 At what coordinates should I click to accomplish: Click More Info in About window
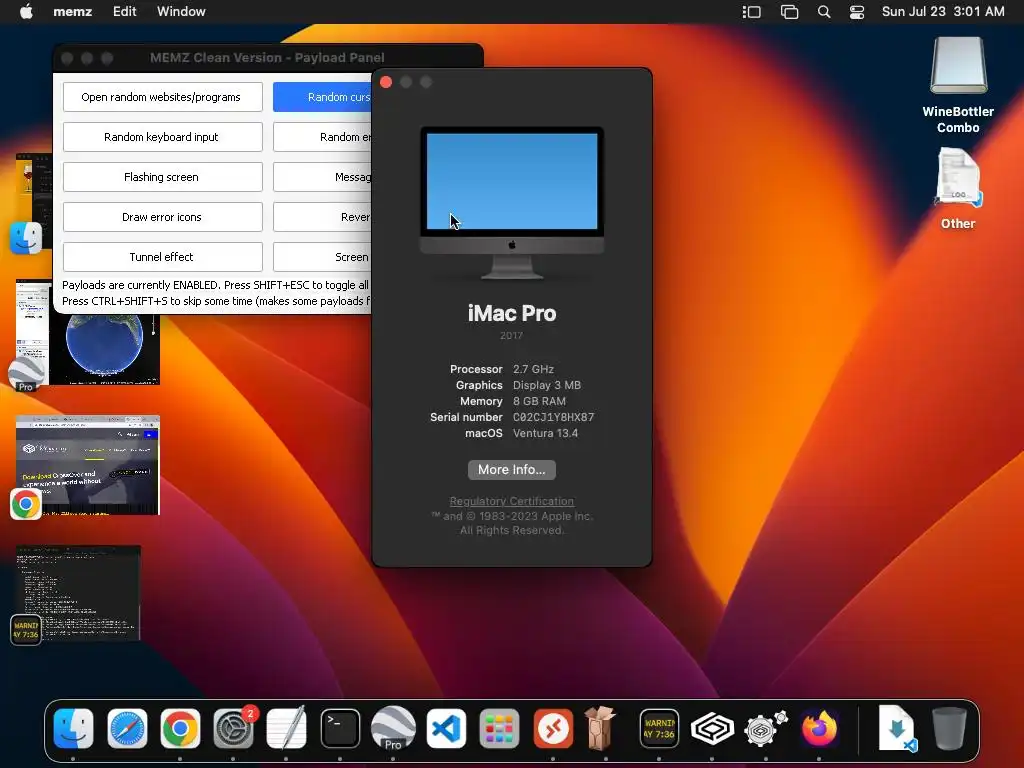pyautogui.click(x=511, y=470)
